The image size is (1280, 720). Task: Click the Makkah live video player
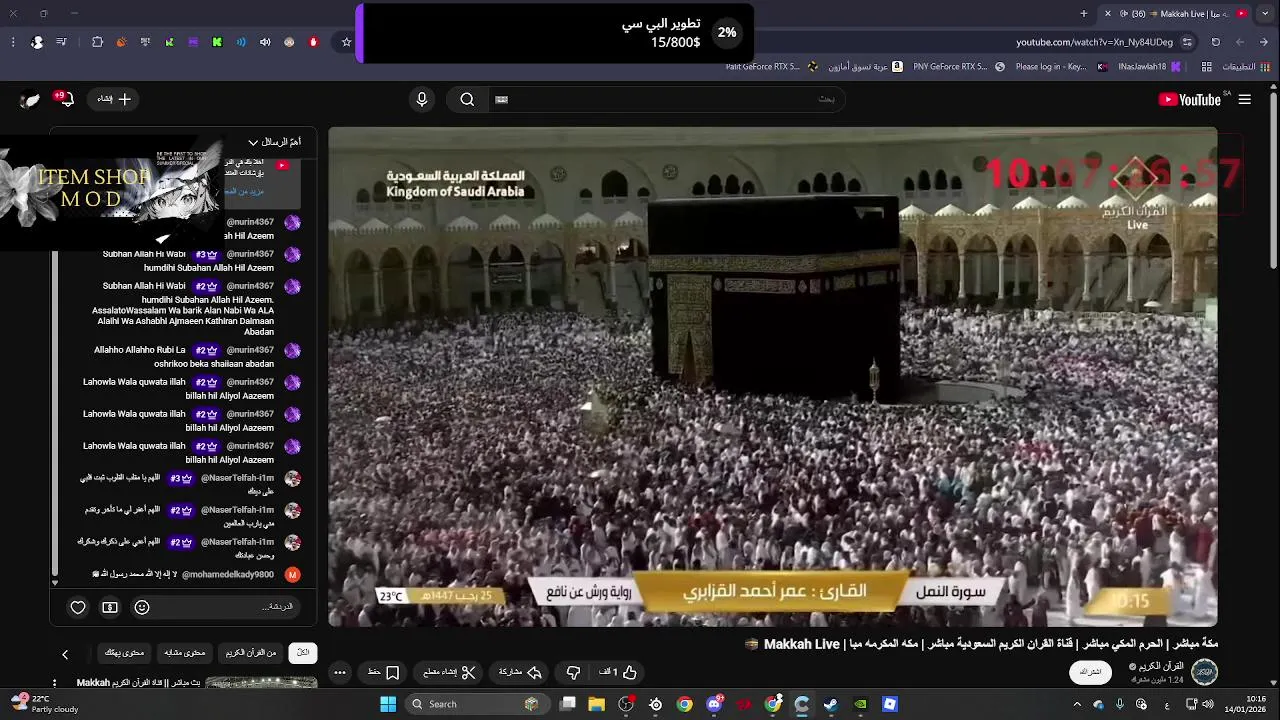pyautogui.click(x=773, y=376)
